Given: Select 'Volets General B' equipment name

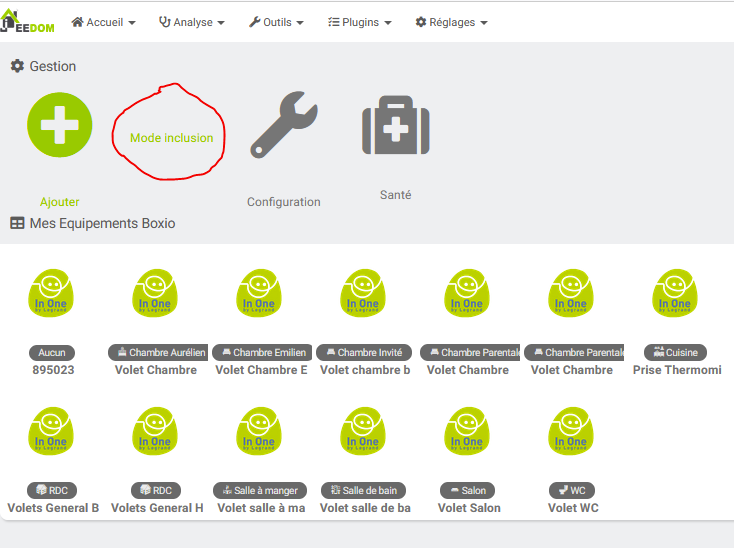Looking at the screenshot, I should (53, 508).
